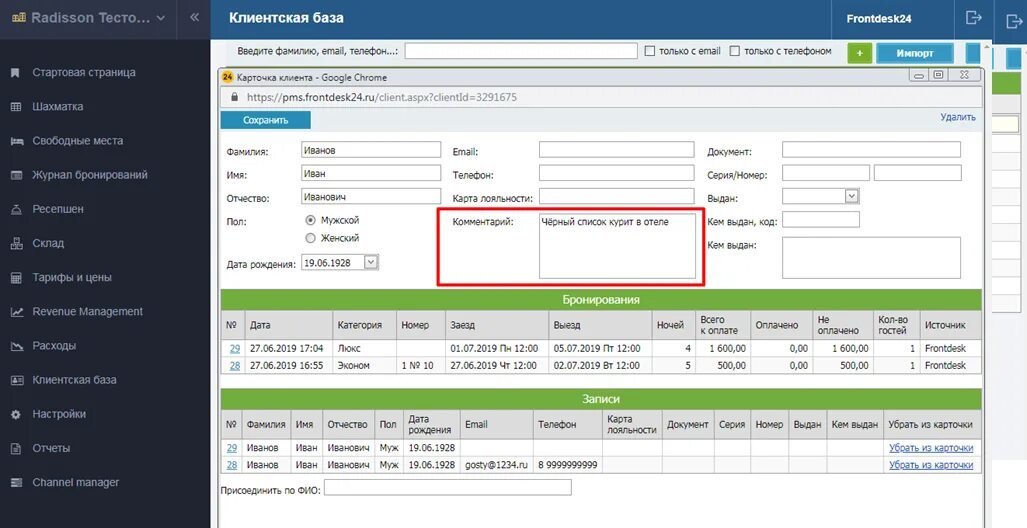Open Шахматка in the sidebar menu
The image size is (1027, 528).
pyautogui.click(x=58, y=107)
